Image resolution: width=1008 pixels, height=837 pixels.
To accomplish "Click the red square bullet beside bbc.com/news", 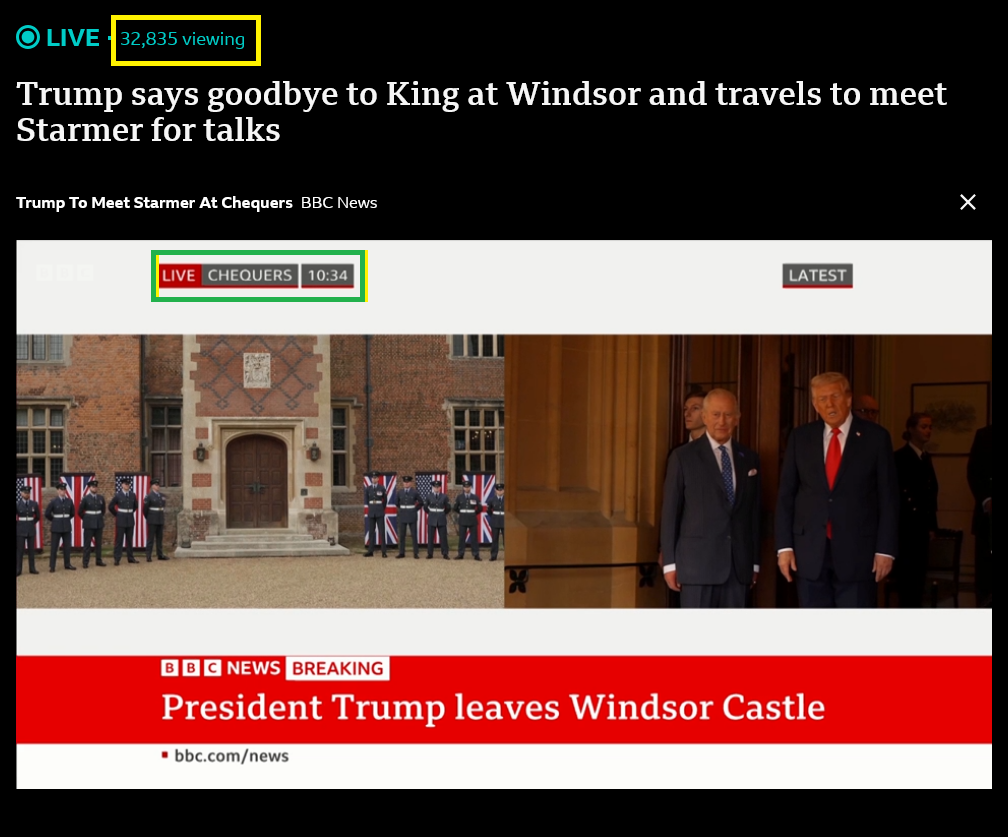I will click(x=165, y=755).
